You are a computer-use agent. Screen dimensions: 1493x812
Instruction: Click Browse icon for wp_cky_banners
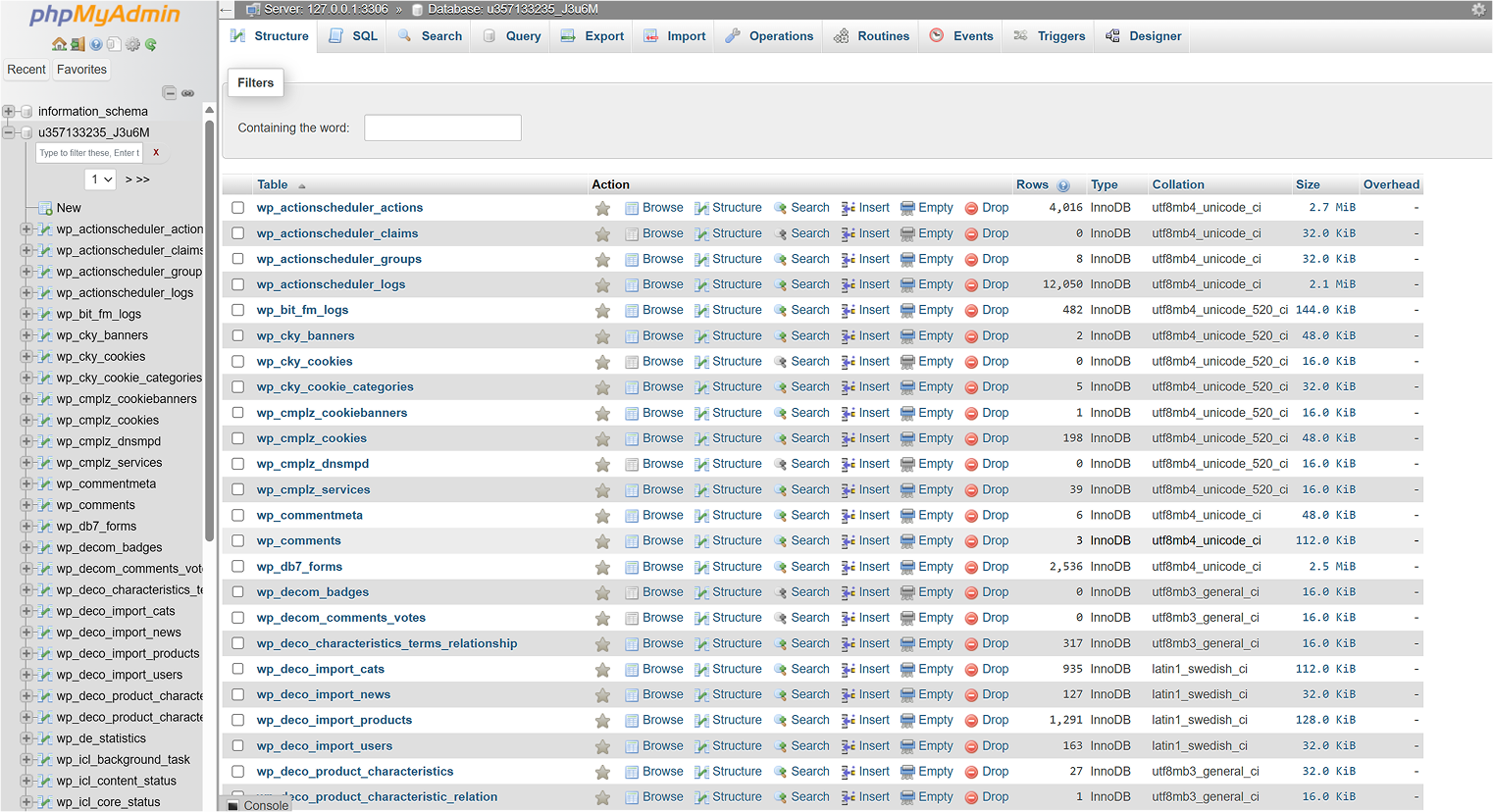(632, 336)
